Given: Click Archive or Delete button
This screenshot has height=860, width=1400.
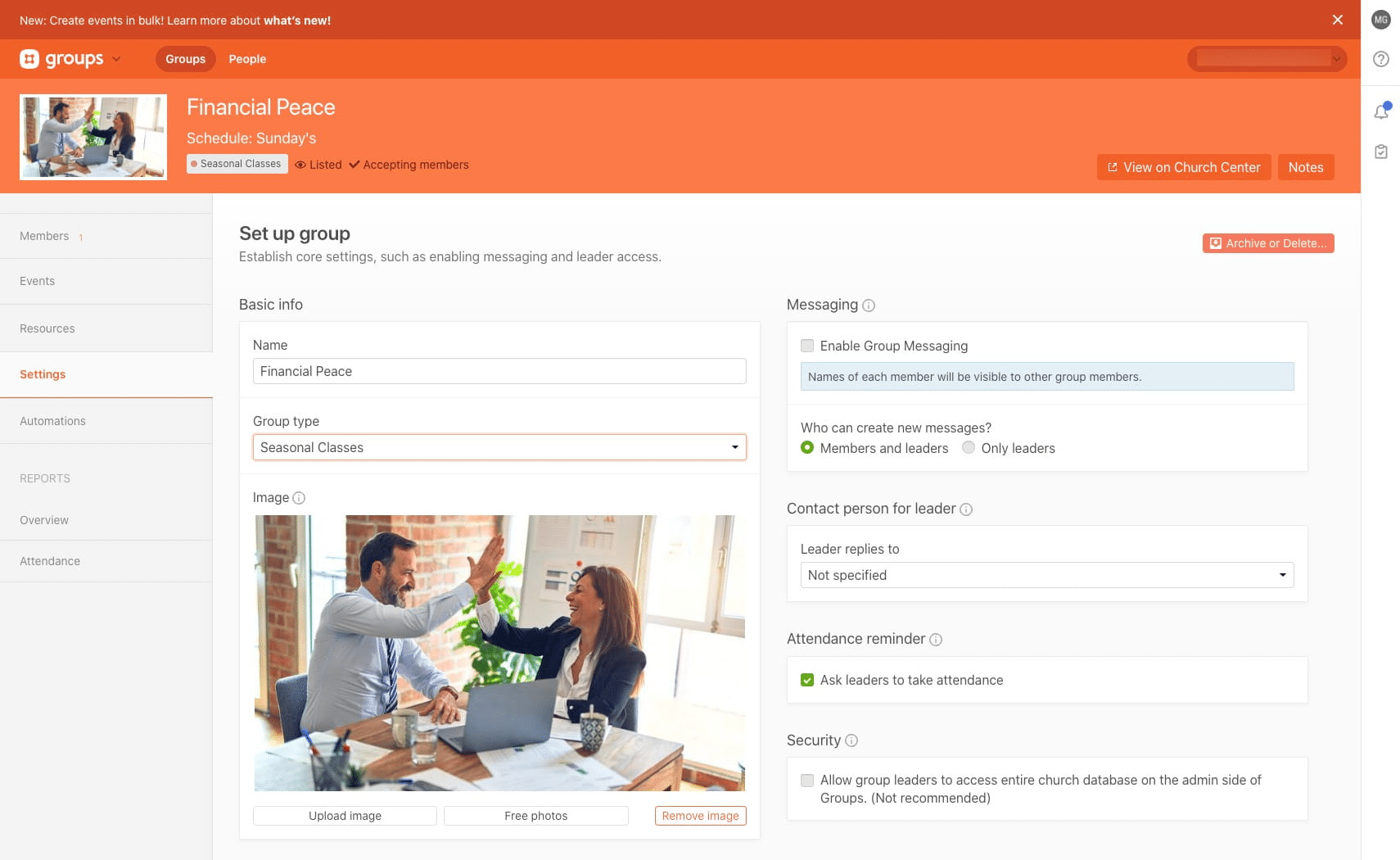Looking at the screenshot, I should coord(1268,243).
